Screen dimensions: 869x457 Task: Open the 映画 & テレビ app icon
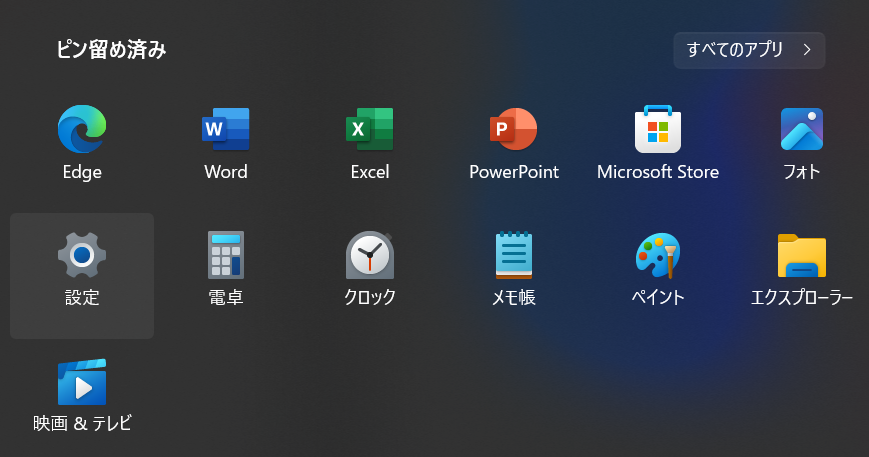coord(82,382)
